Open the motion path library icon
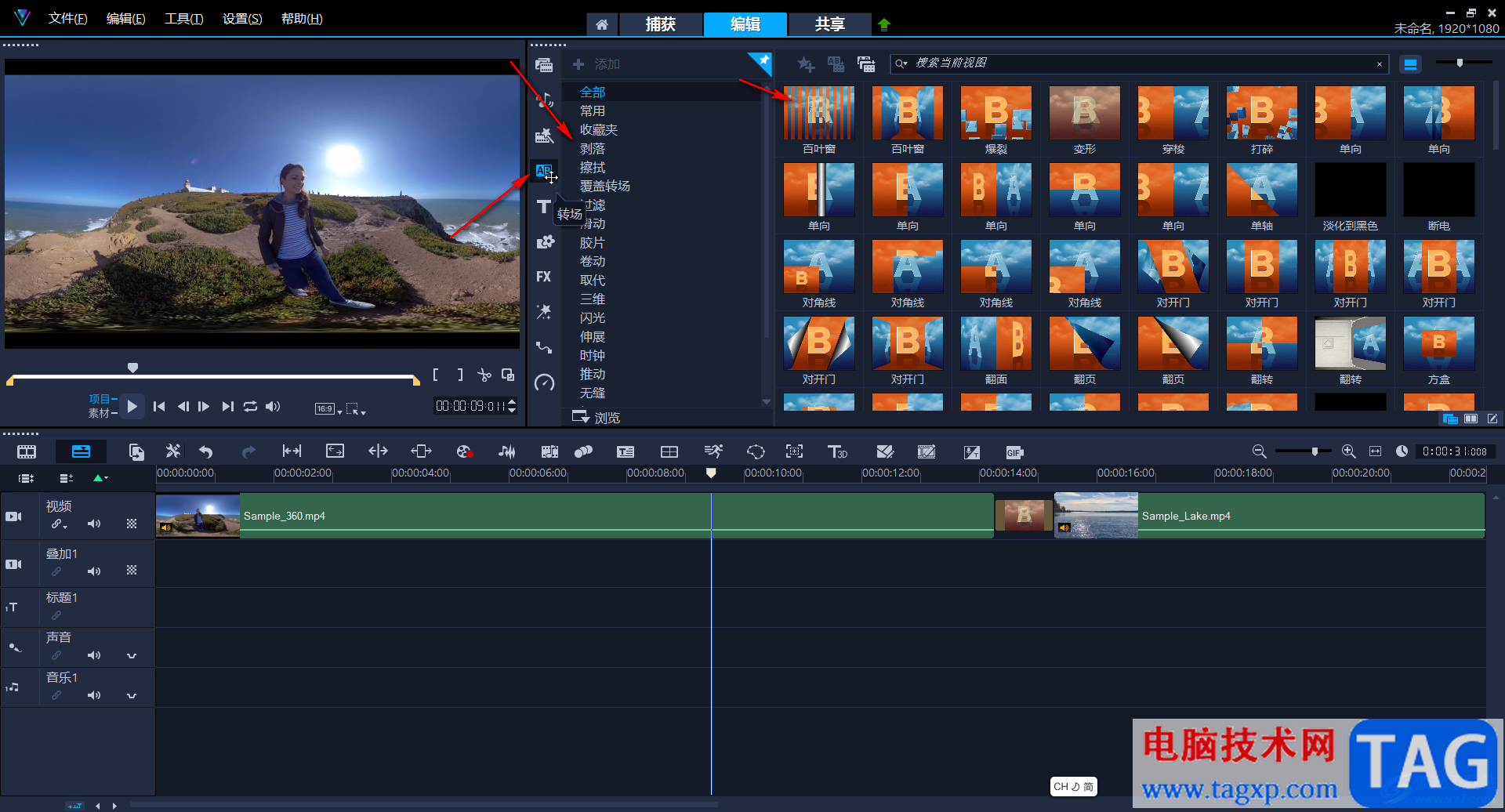This screenshot has height=812, width=1505. [x=543, y=347]
